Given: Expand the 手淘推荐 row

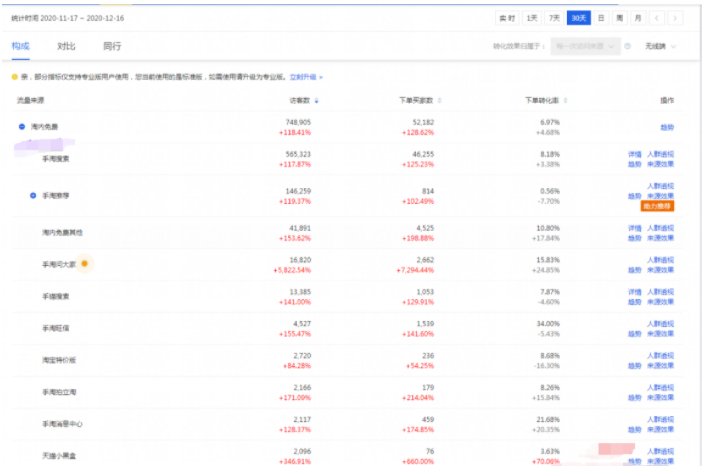Looking at the screenshot, I should (x=33, y=196).
